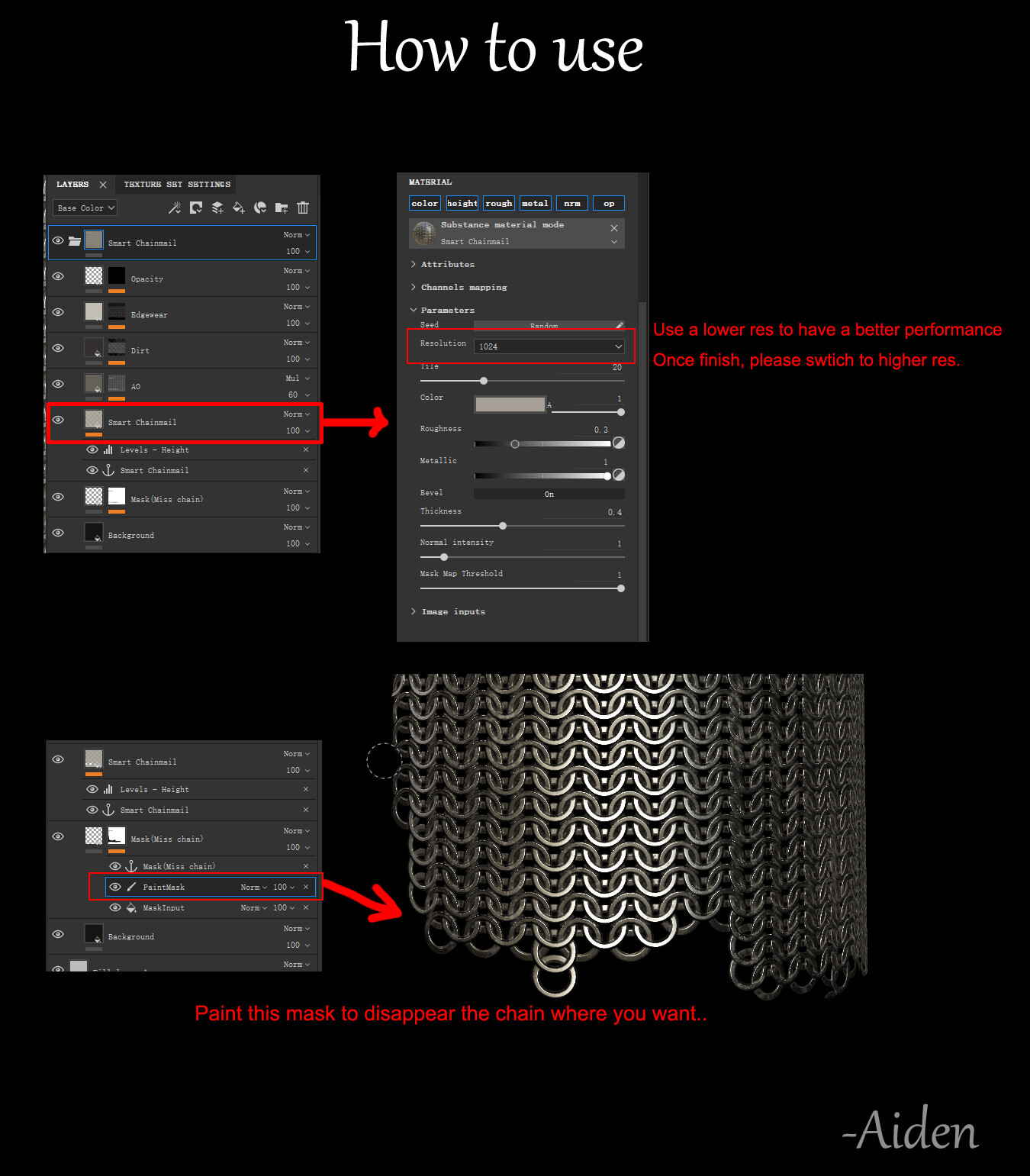Open the smart material menu icon
This screenshot has height=1176, width=1030.
click(x=260, y=208)
